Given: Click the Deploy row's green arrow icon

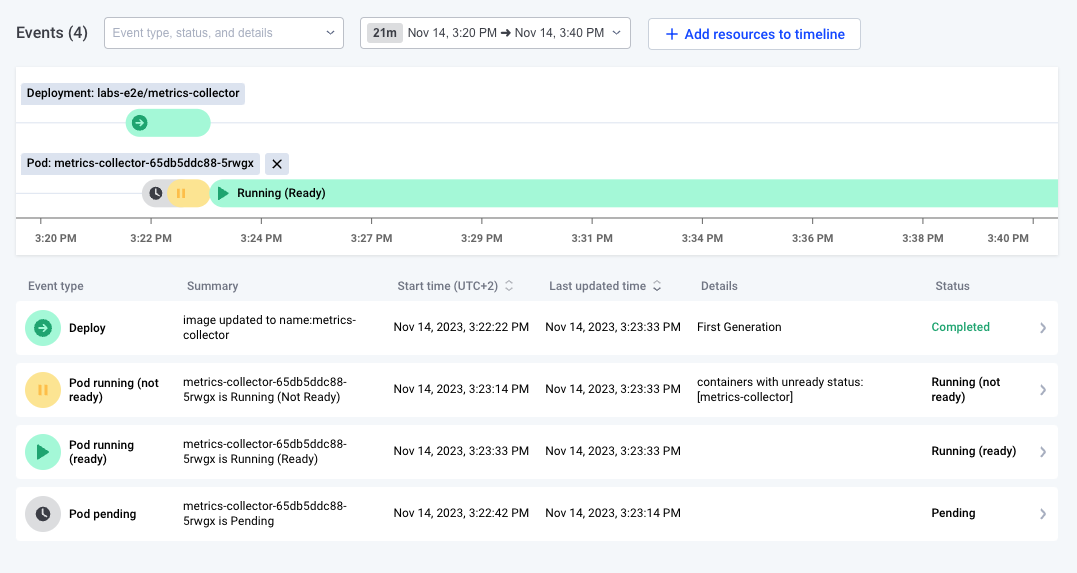Looking at the screenshot, I should pyautogui.click(x=43, y=328).
